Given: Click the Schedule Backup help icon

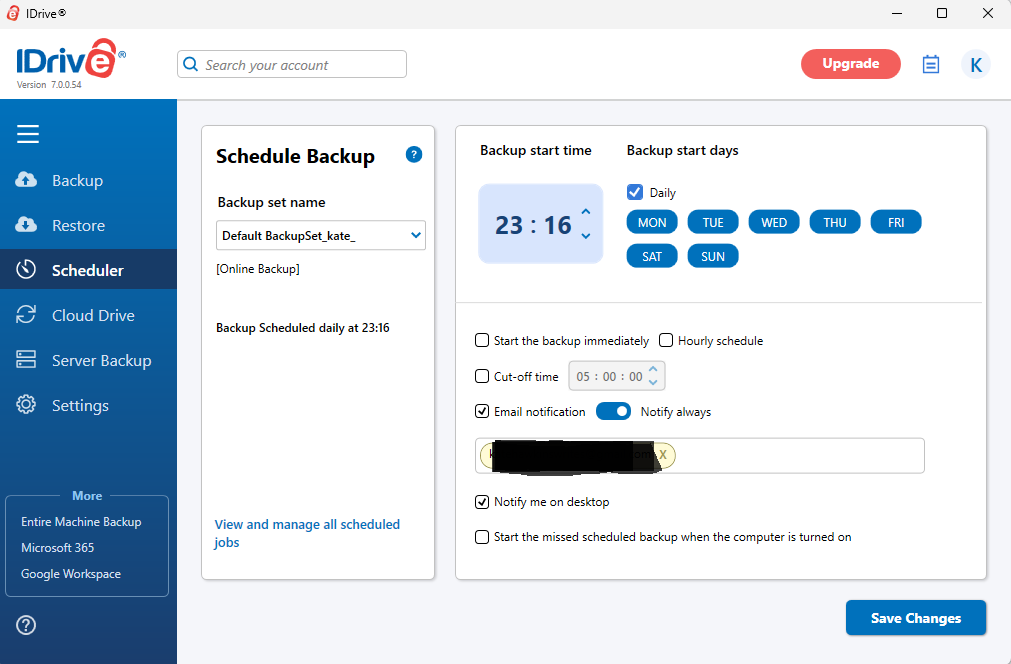Looking at the screenshot, I should (413, 154).
